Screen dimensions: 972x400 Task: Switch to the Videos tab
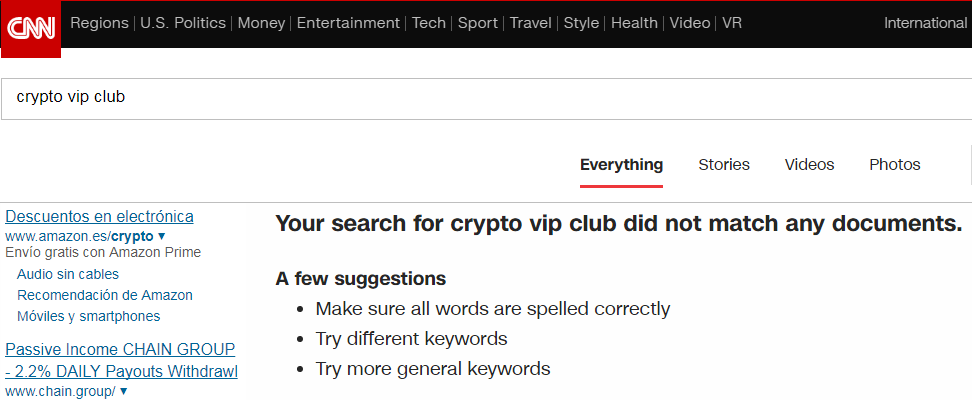point(810,165)
